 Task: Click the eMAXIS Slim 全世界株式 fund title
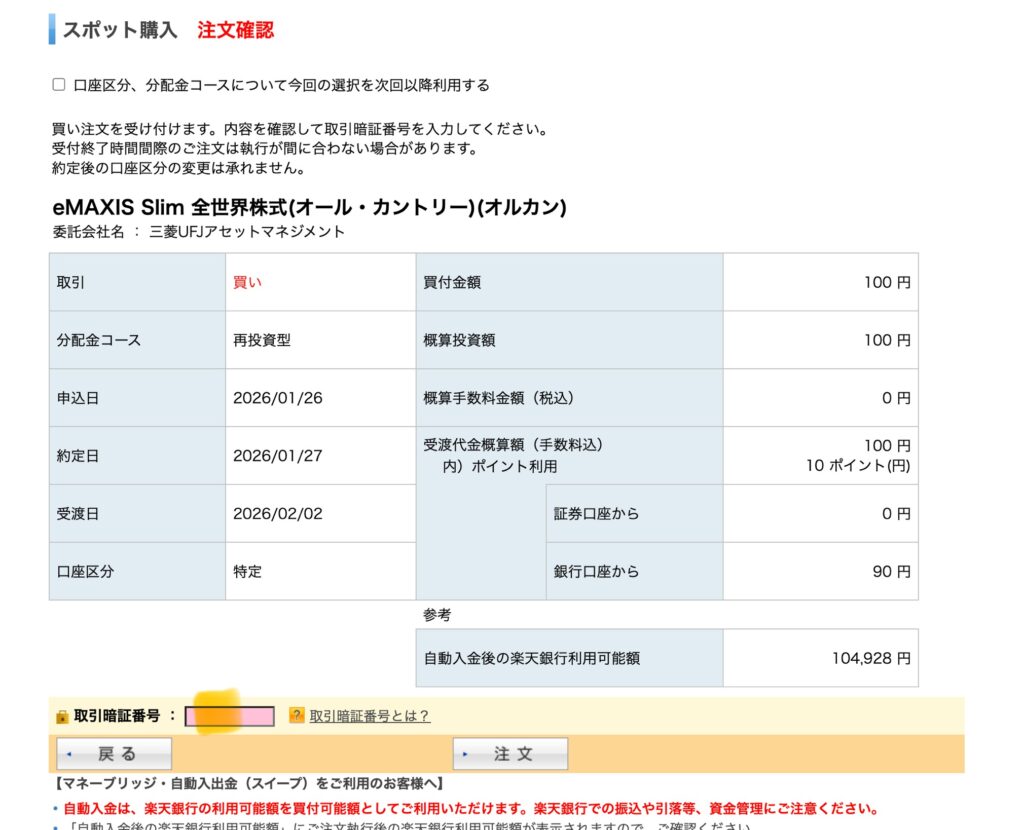(x=309, y=207)
